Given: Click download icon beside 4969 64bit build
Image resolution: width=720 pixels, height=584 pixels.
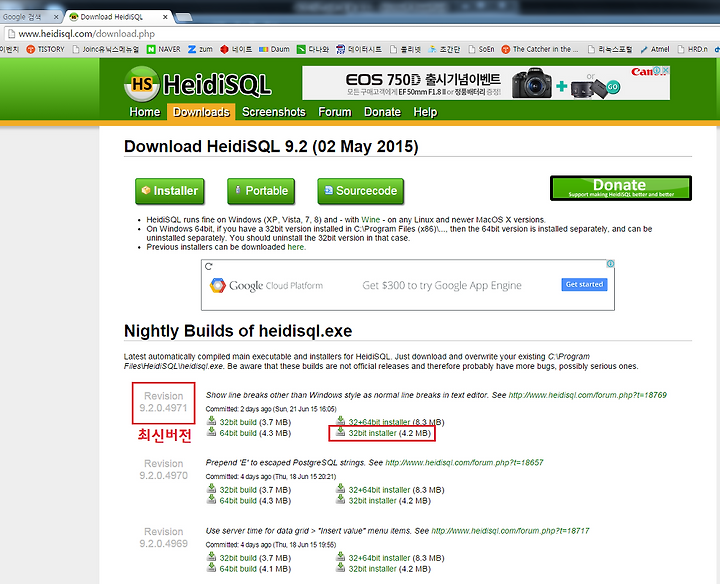Looking at the screenshot, I should 211,567.
